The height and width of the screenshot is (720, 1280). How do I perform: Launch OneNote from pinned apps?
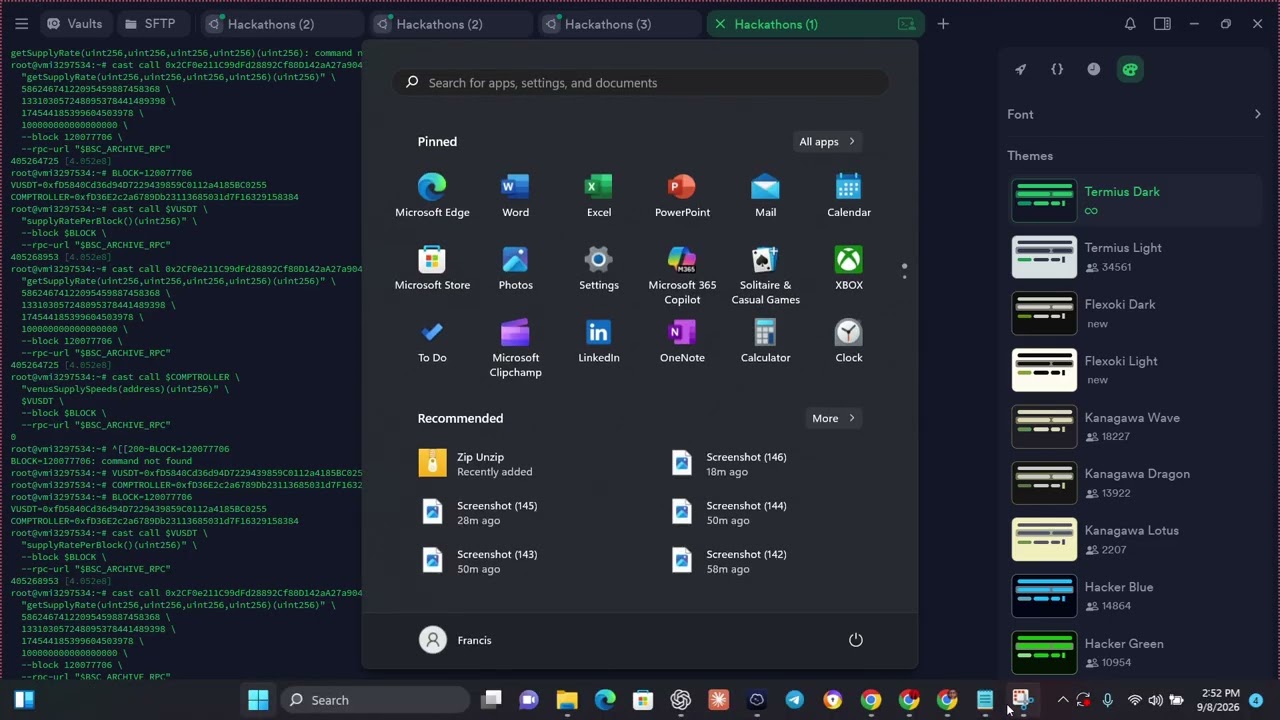coord(682,341)
